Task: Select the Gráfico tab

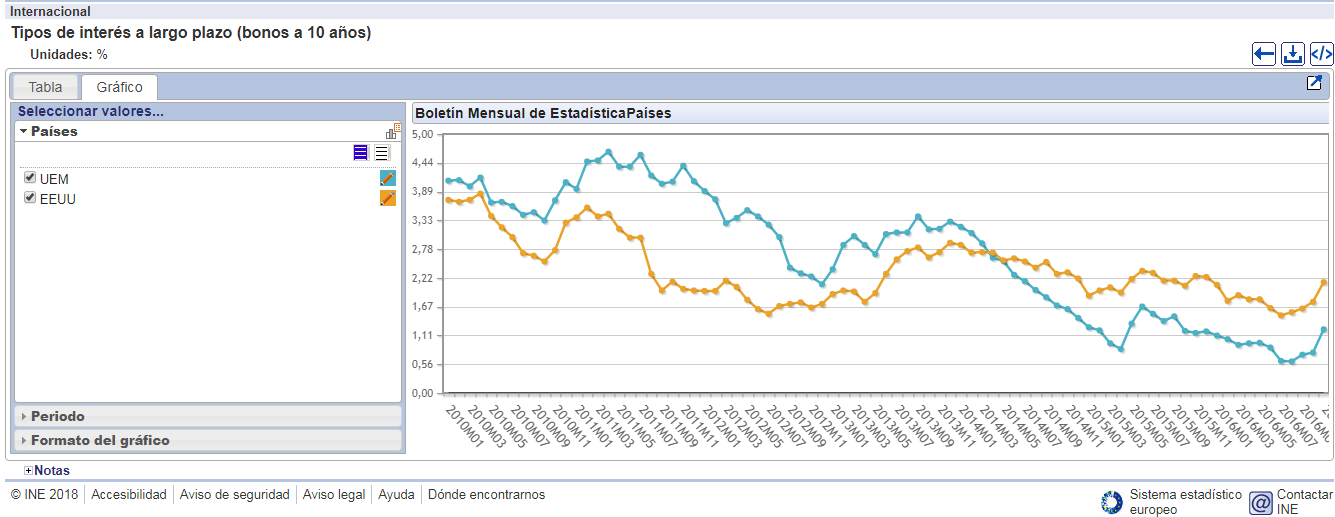Action: pyautogui.click(x=119, y=87)
